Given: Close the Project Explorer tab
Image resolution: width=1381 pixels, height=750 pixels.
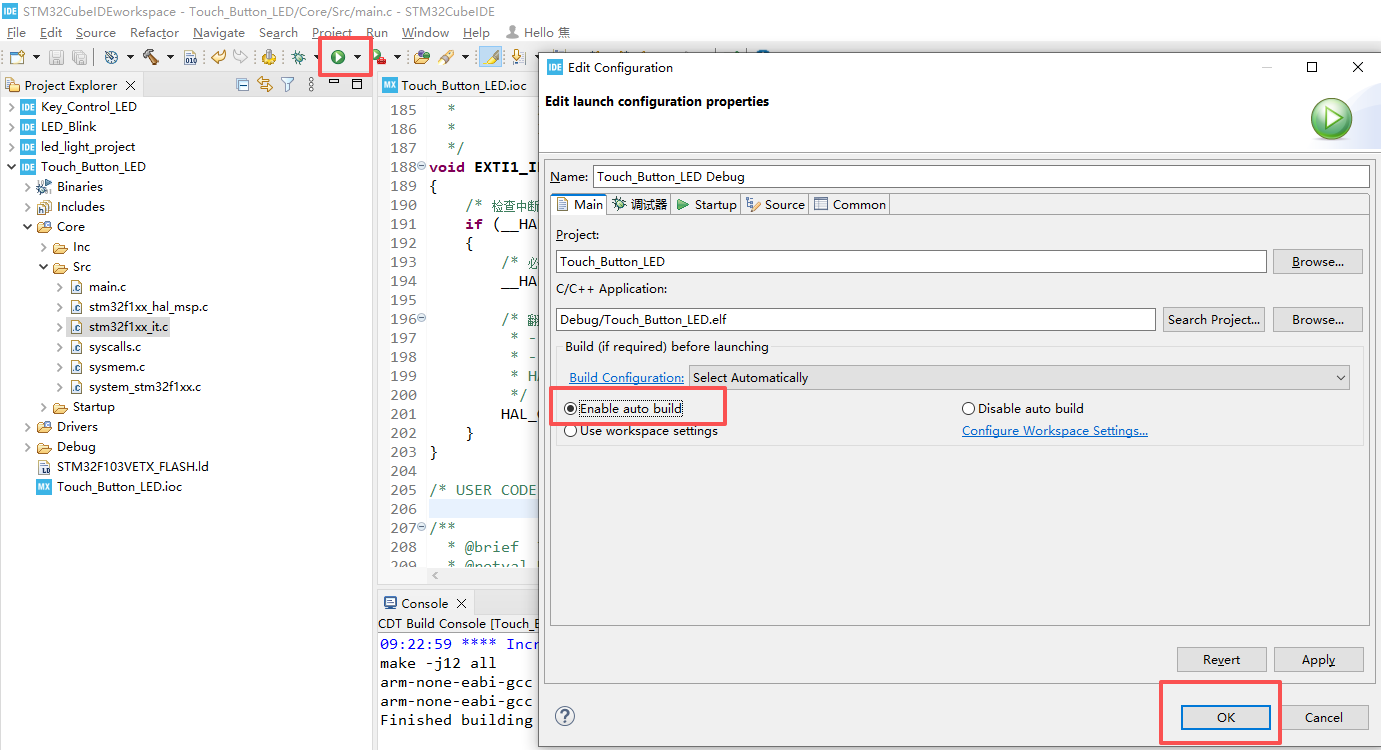Looking at the screenshot, I should (x=131, y=86).
